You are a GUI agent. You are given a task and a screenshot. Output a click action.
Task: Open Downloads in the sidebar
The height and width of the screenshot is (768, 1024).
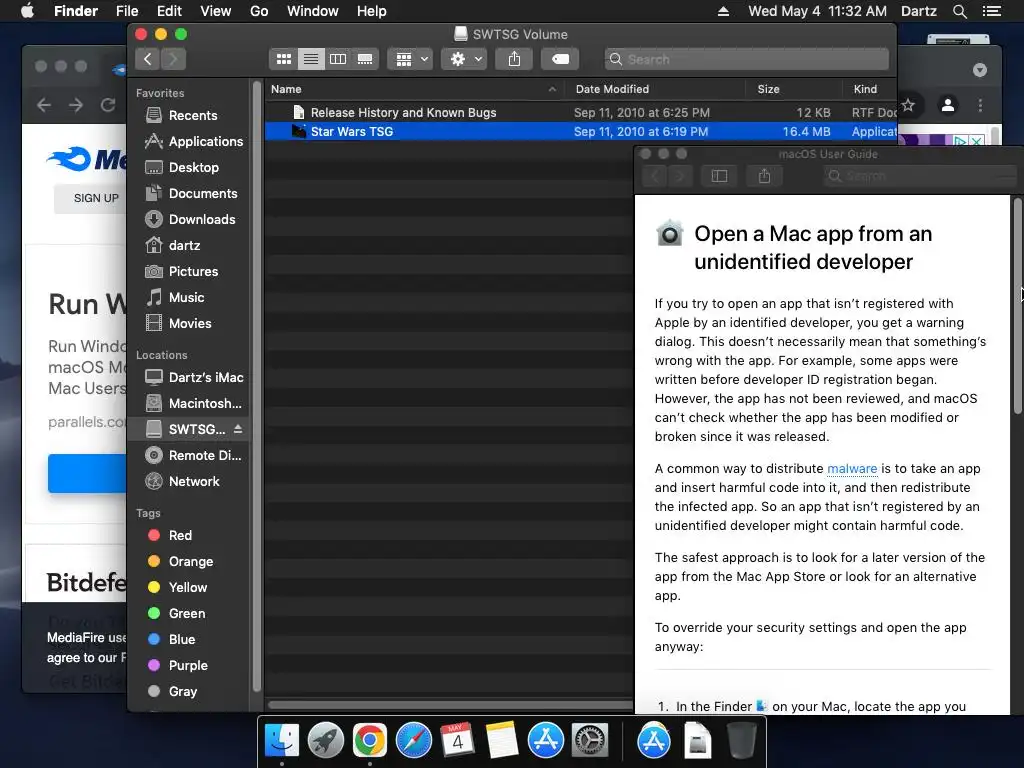[190, 219]
